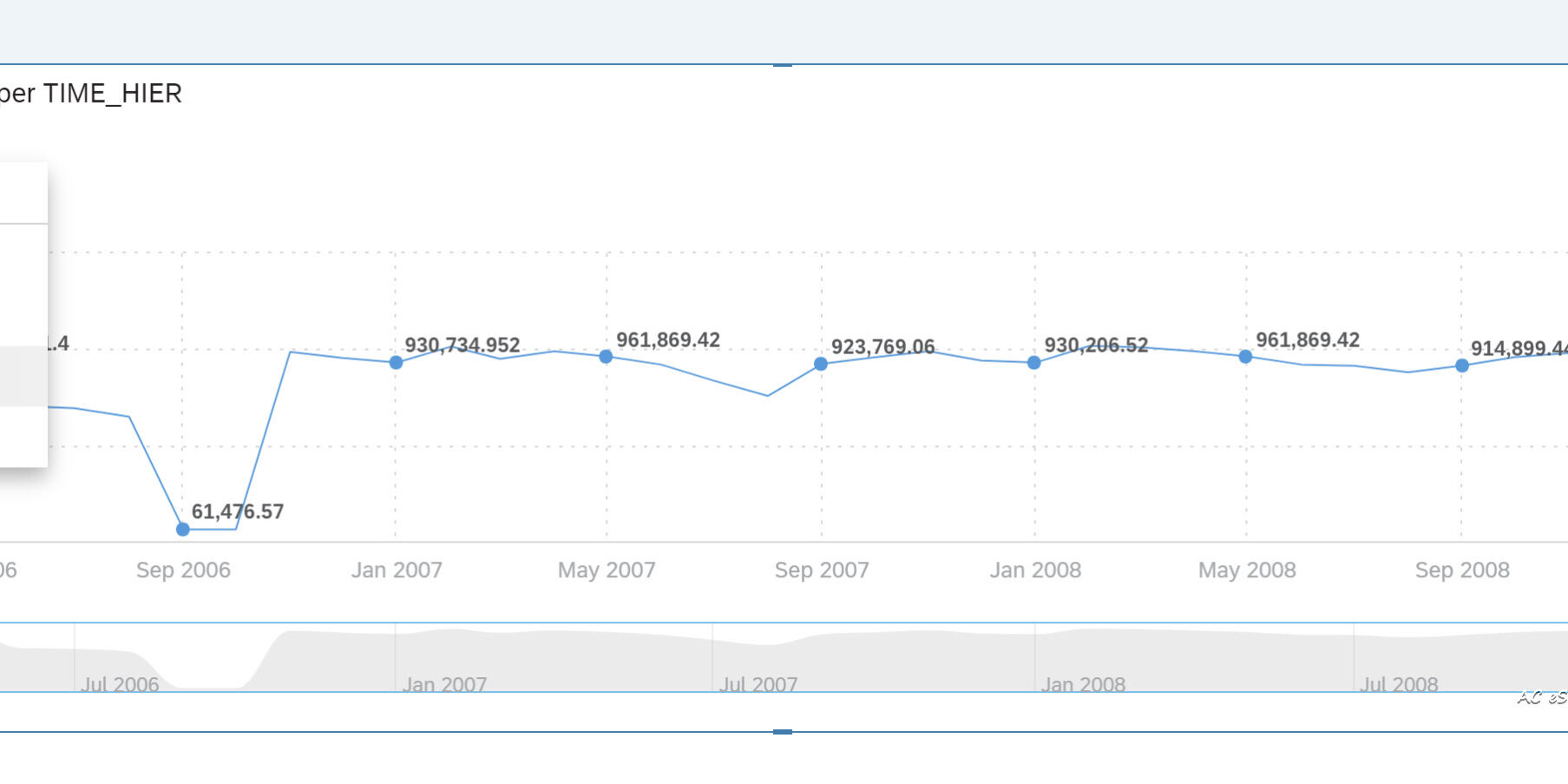This screenshot has width=1568, height=784.
Task: Click the Sep 2008 data point marker
Action: (1462, 366)
